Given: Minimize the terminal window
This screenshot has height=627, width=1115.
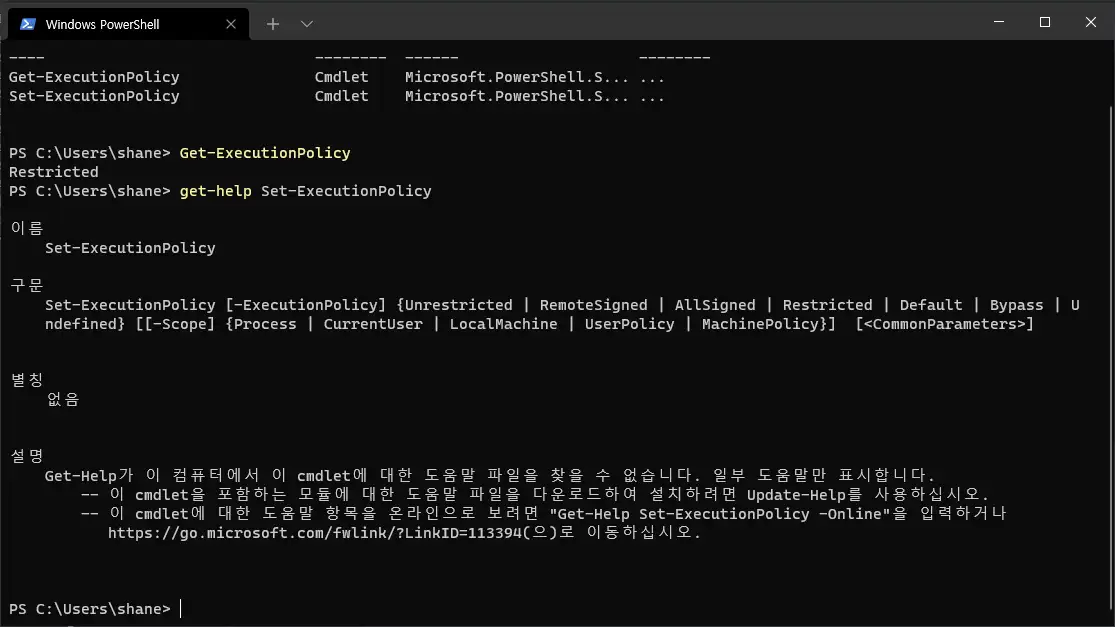Looking at the screenshot, I should (x=999, y=22).
